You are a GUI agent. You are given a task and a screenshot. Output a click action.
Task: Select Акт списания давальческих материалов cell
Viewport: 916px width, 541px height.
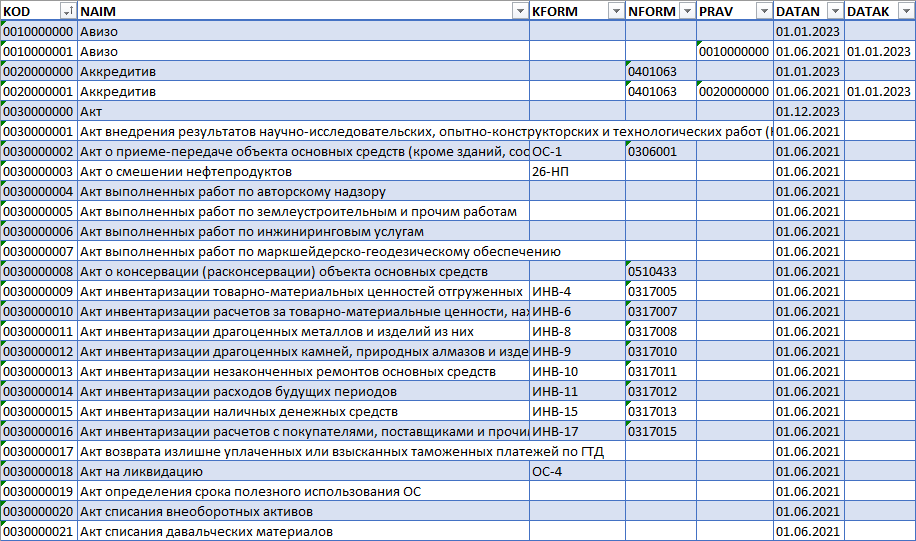point(303,532)
